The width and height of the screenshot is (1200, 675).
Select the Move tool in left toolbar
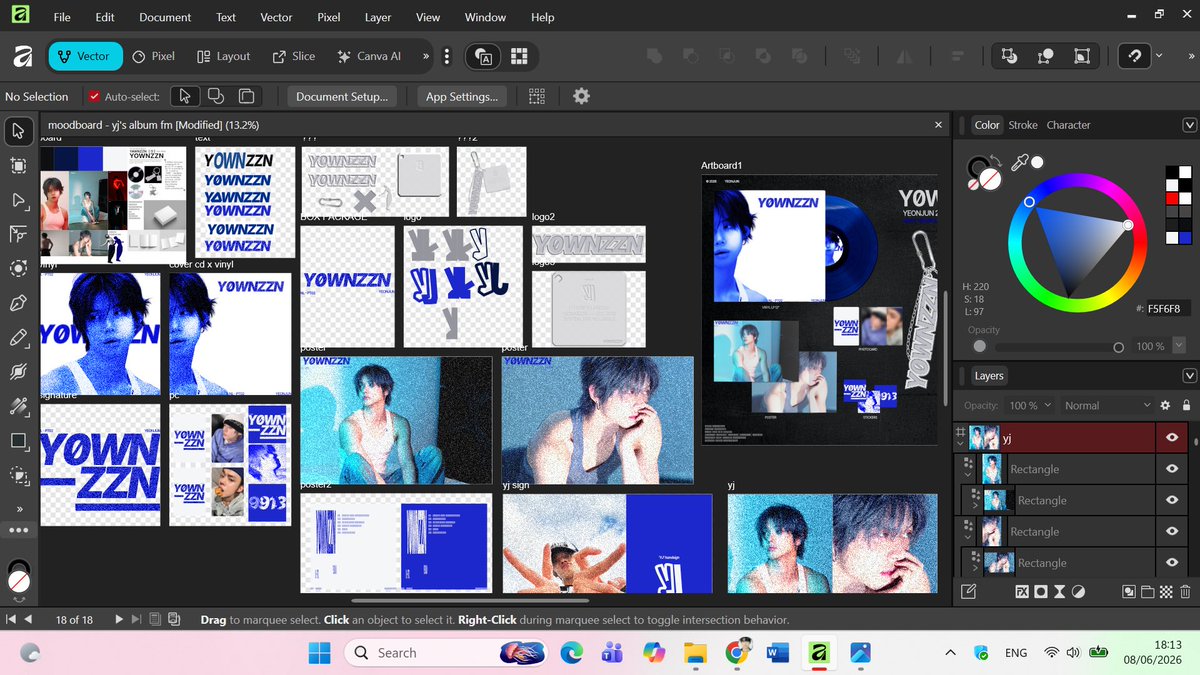click(18, 131)
